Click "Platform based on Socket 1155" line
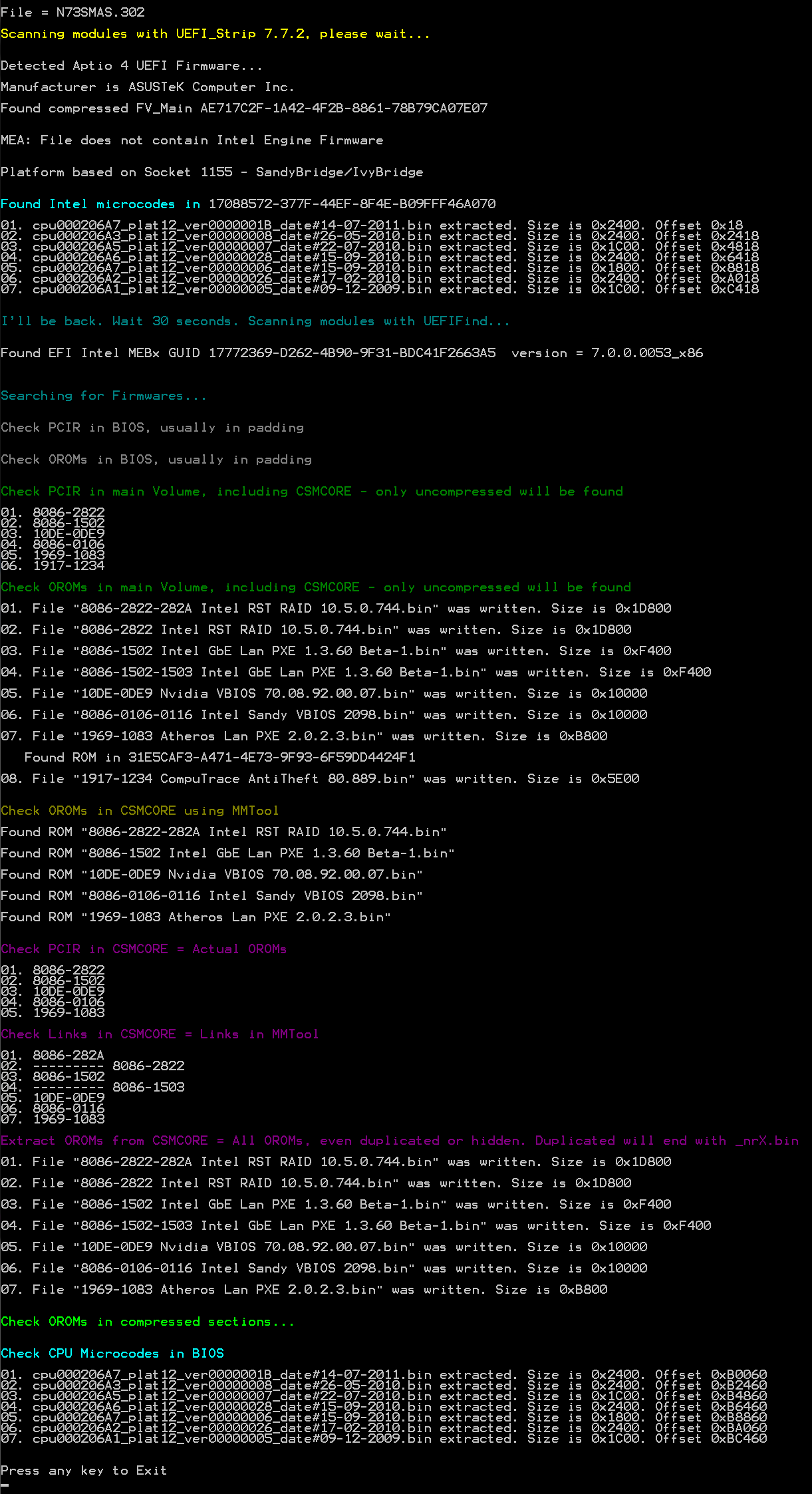This screenshot has height=1494, width=812. click(x=212, y=172)
